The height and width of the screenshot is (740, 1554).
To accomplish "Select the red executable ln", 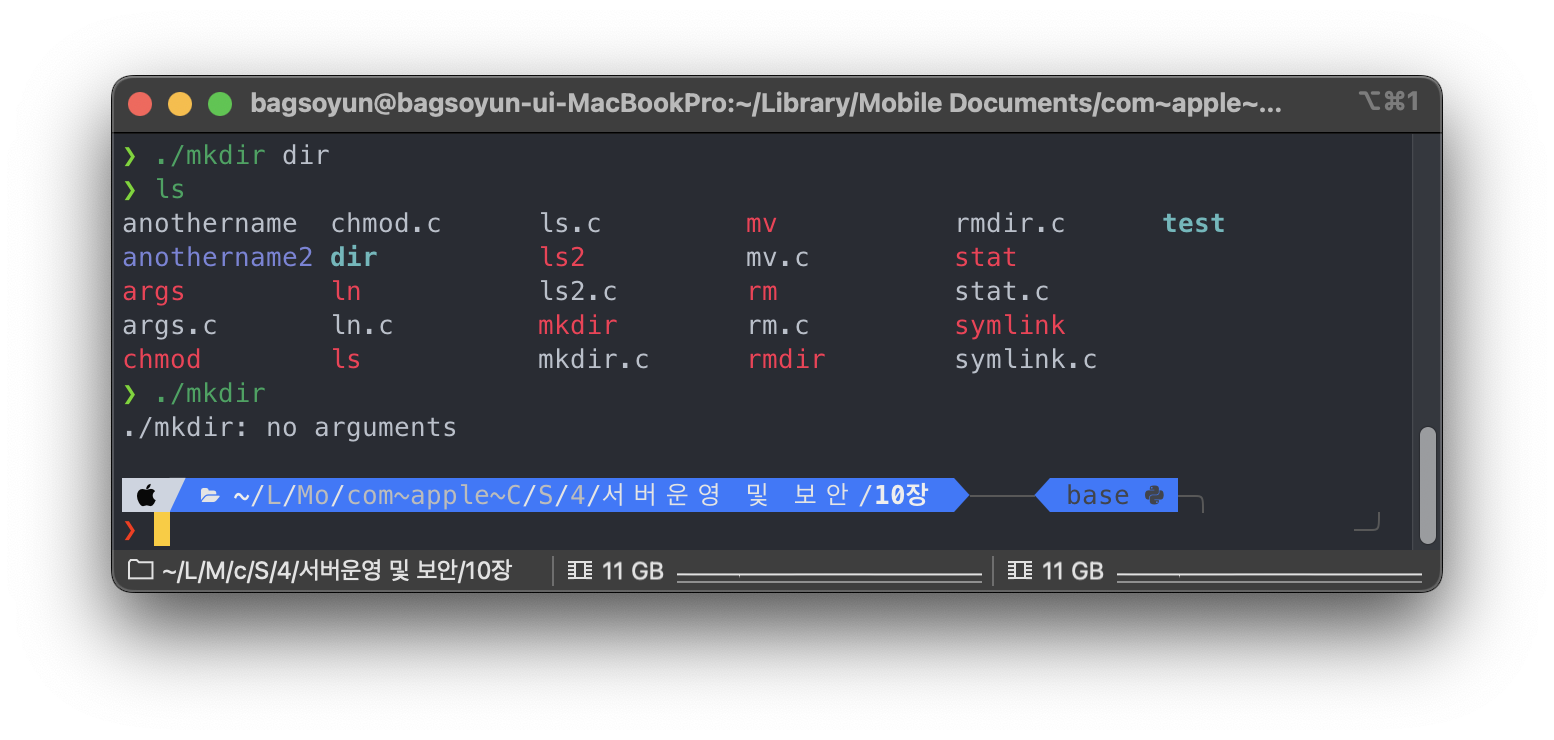I will (x=346, y=291).
